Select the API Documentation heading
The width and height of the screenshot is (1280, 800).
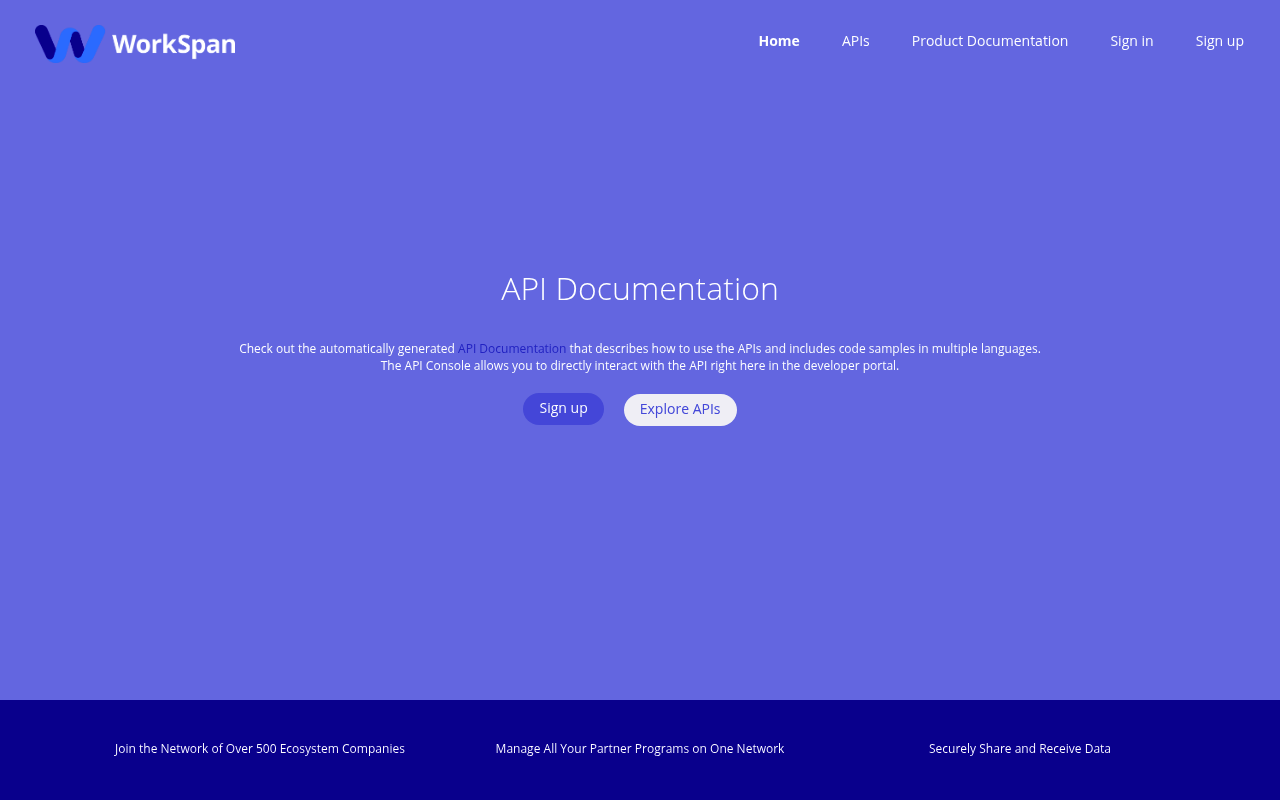(640, 289)
